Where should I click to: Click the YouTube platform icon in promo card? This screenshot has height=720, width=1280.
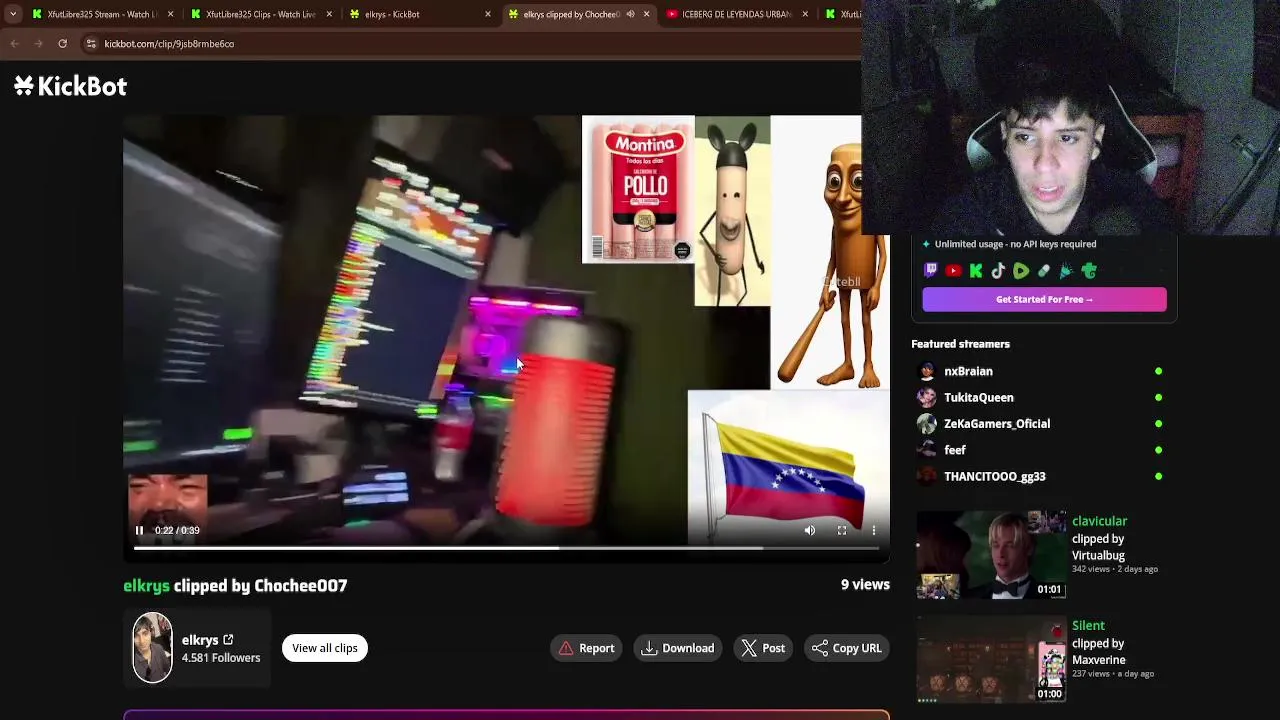tap(953, 271)
